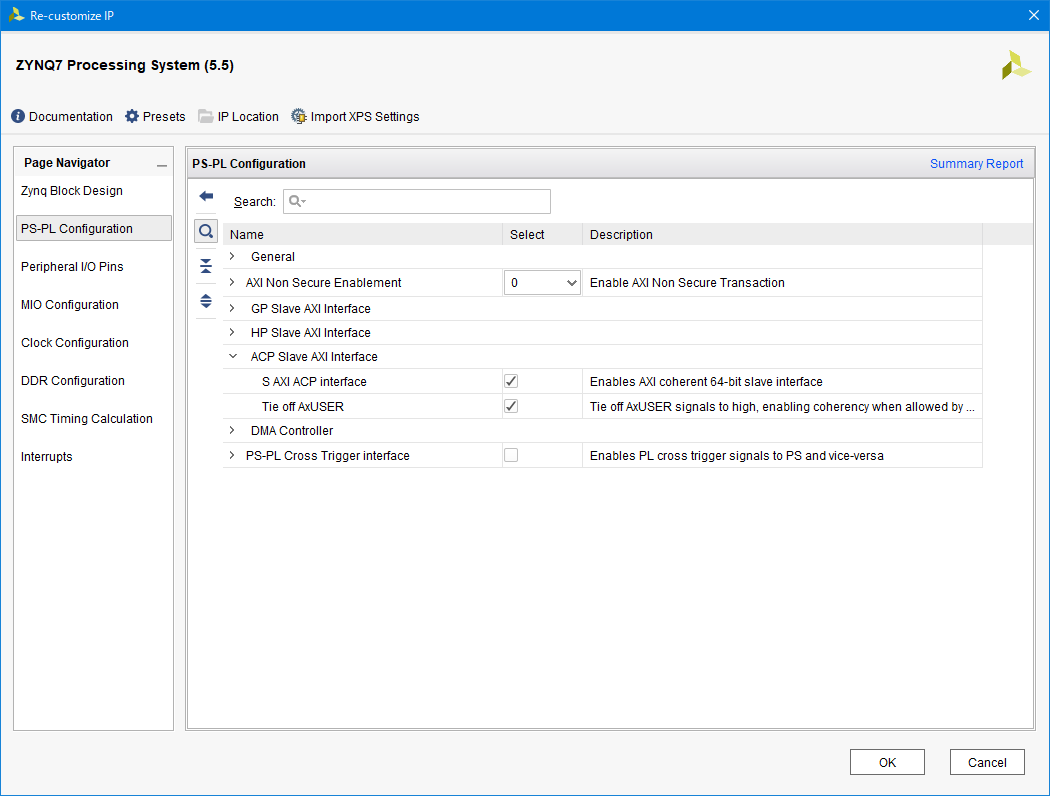The height and width of the screenshot is (796, 1050).
Task: Click the Import XPS Settings icon
Action: [299, 116]
